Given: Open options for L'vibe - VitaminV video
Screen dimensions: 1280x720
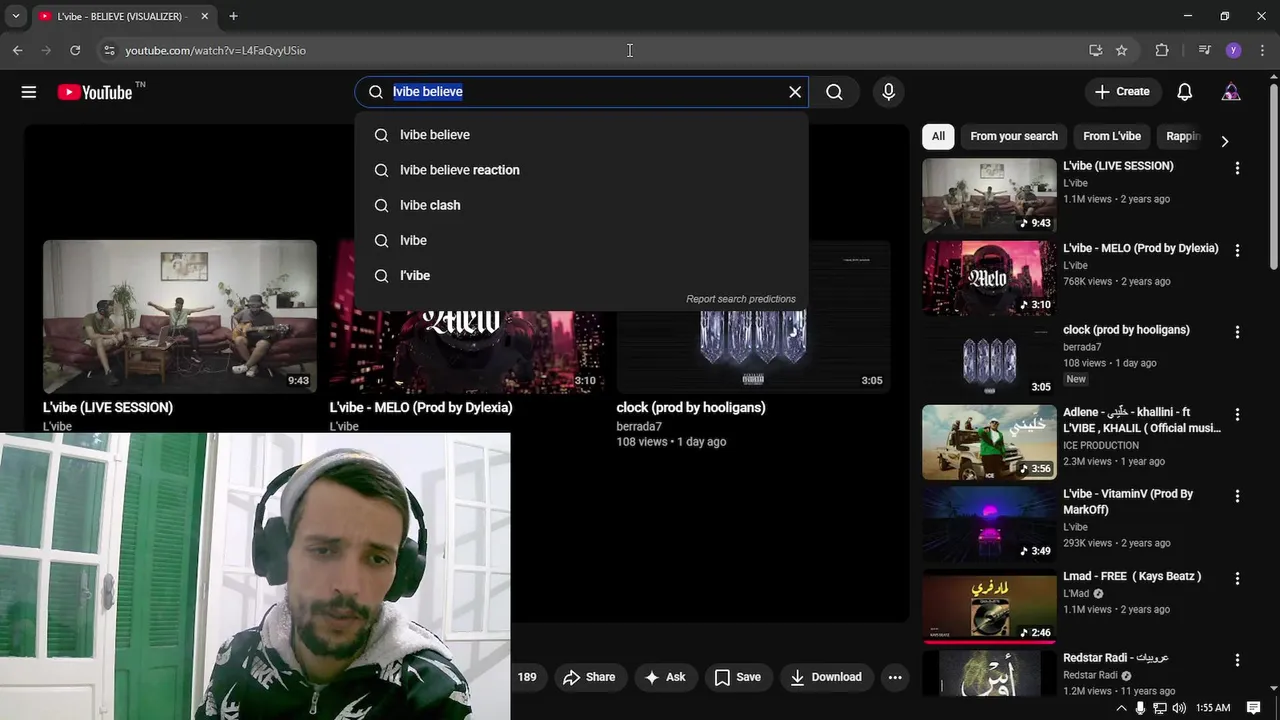Looking at the screenshot, I should (1237, 496).
